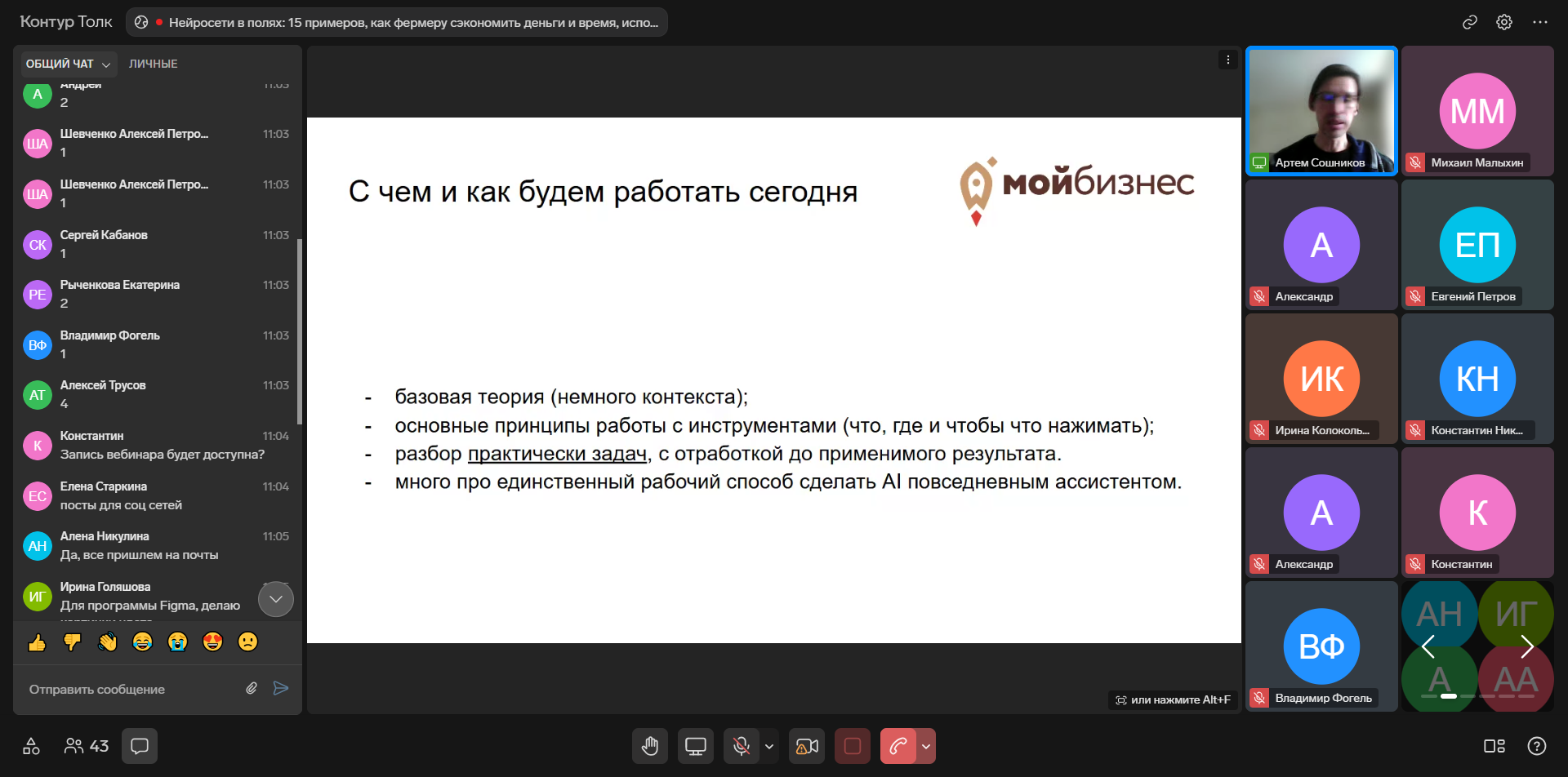
Task: Click the Отправить сообщение input field
Action: coord(131,689)
